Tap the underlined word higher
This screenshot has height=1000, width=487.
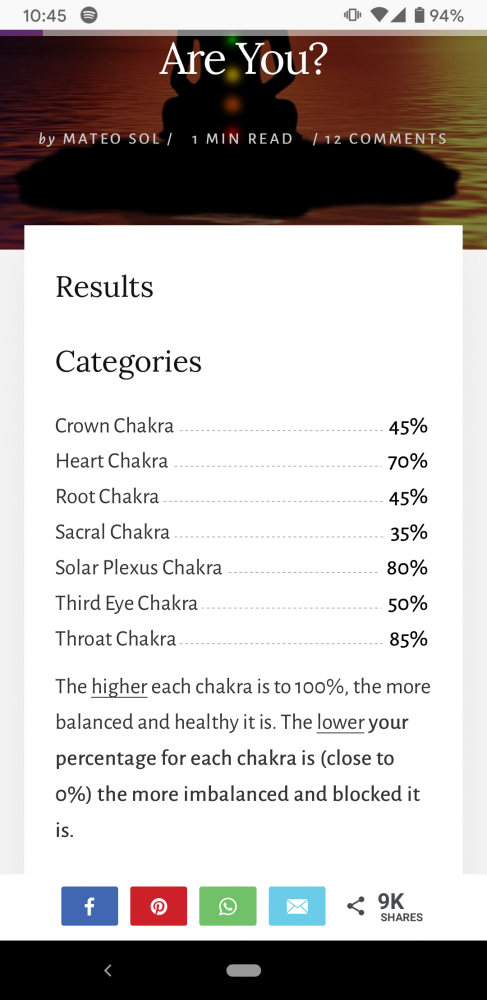click(119, 687)
